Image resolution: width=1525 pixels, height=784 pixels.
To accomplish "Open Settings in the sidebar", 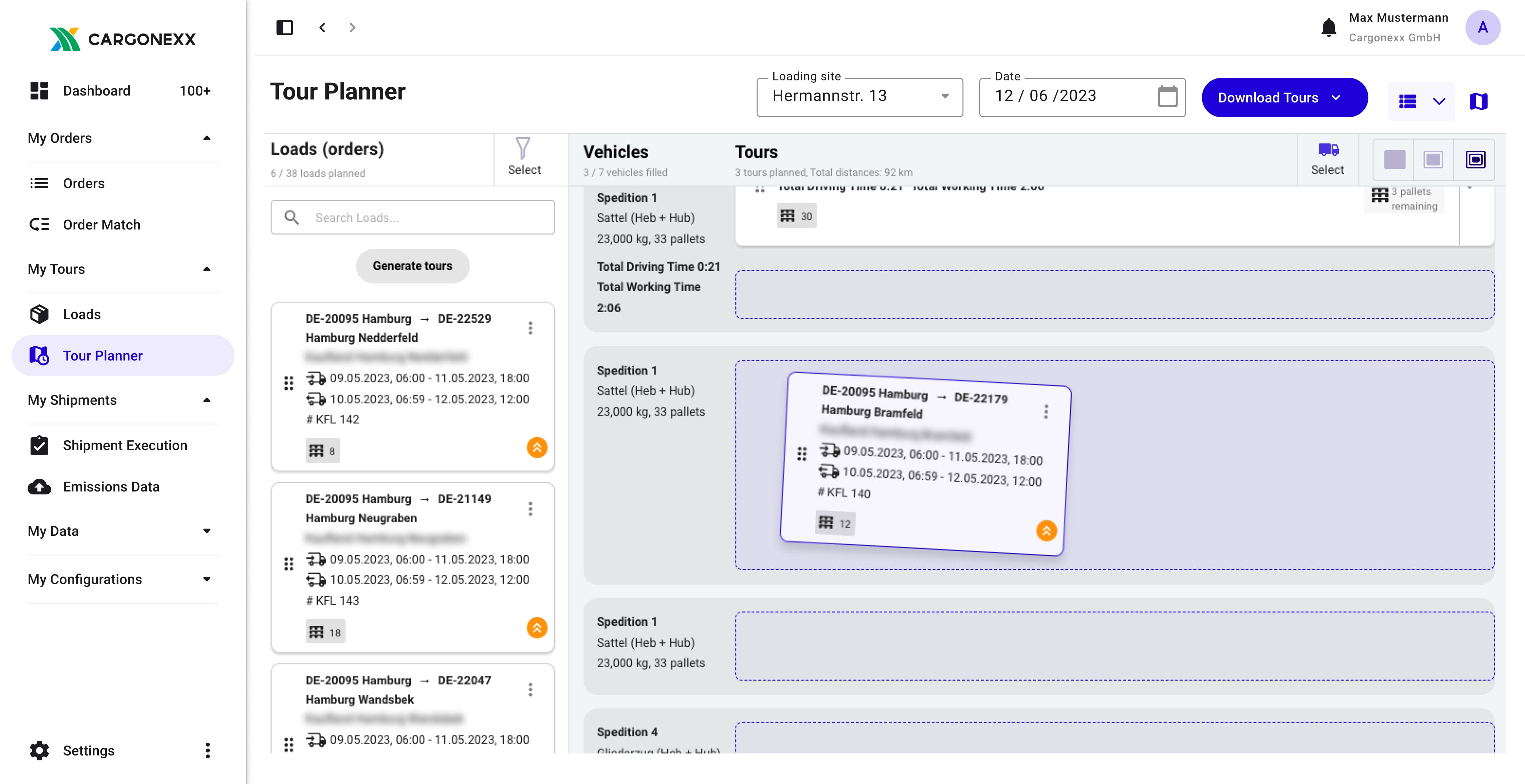I will click(x=88, y=750).
